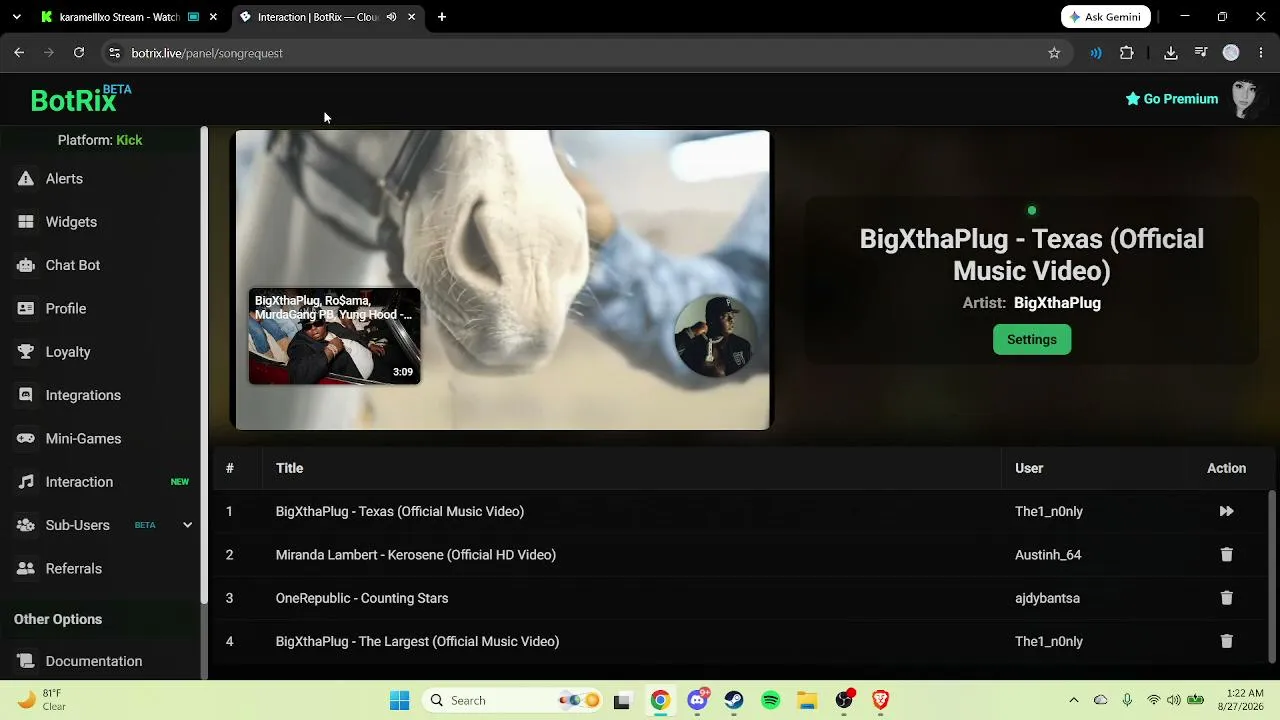Click the BotRix logo
Image resolution: width=1280 pixels, height=720 pixels.
(x=80, y=99)
